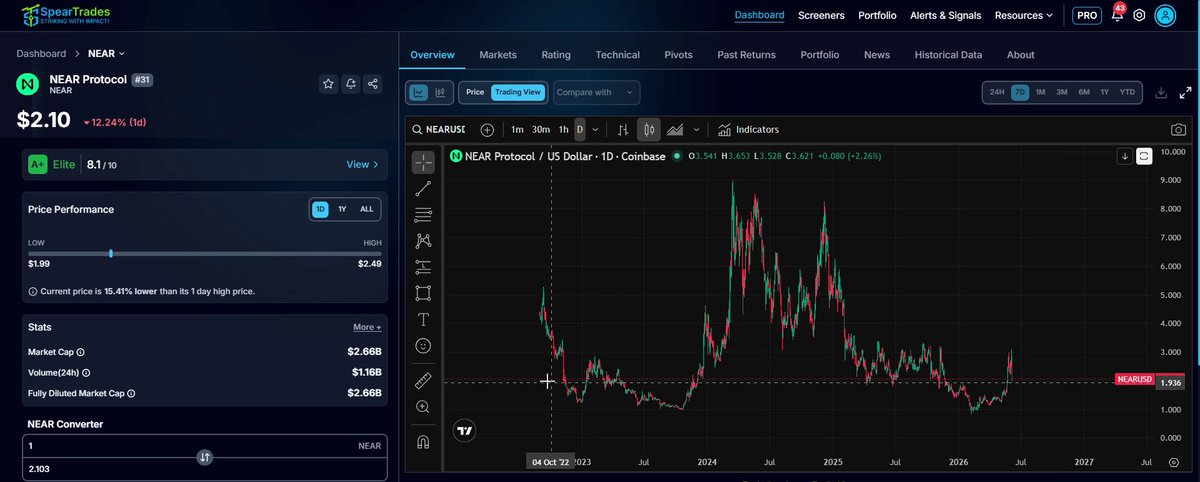Select the rectangle shapes tool
The width and height of the screenshot is (1200, 482).
423,293
